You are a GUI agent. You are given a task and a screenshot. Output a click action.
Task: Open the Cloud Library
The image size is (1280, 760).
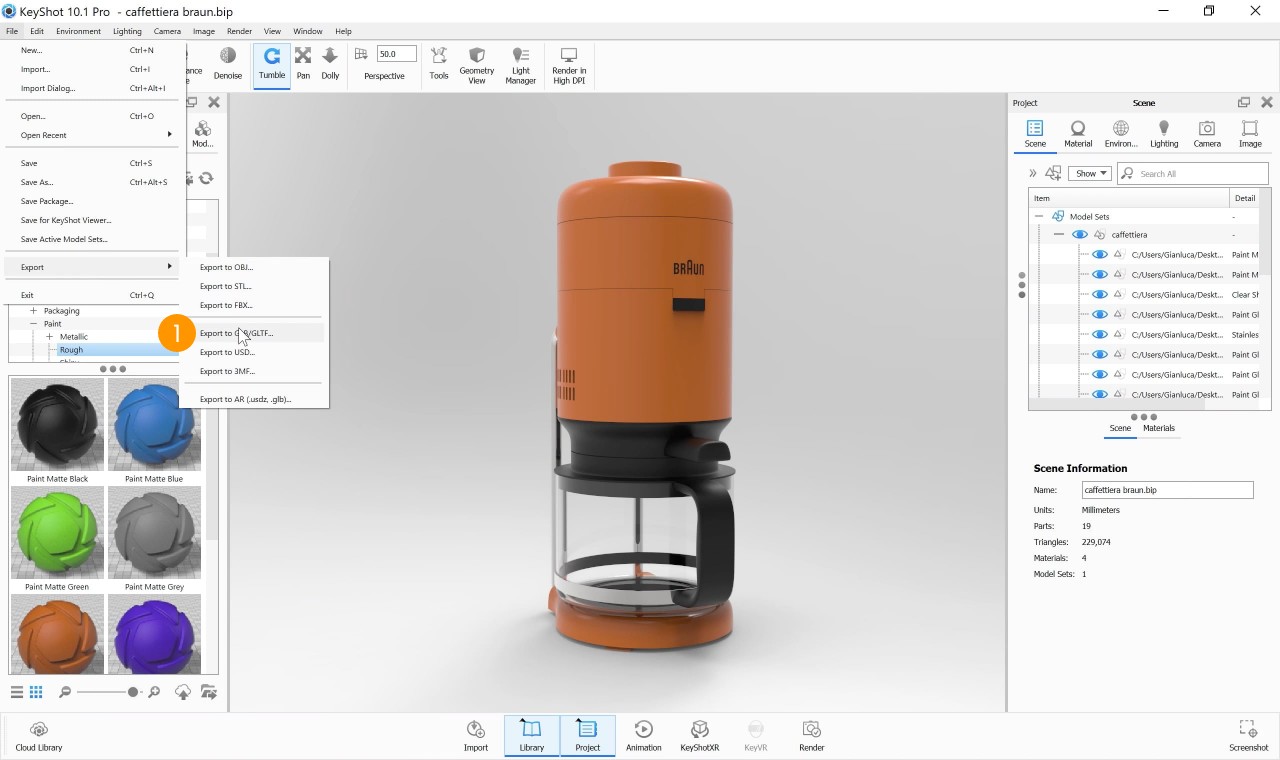click(x=38, y=734)
